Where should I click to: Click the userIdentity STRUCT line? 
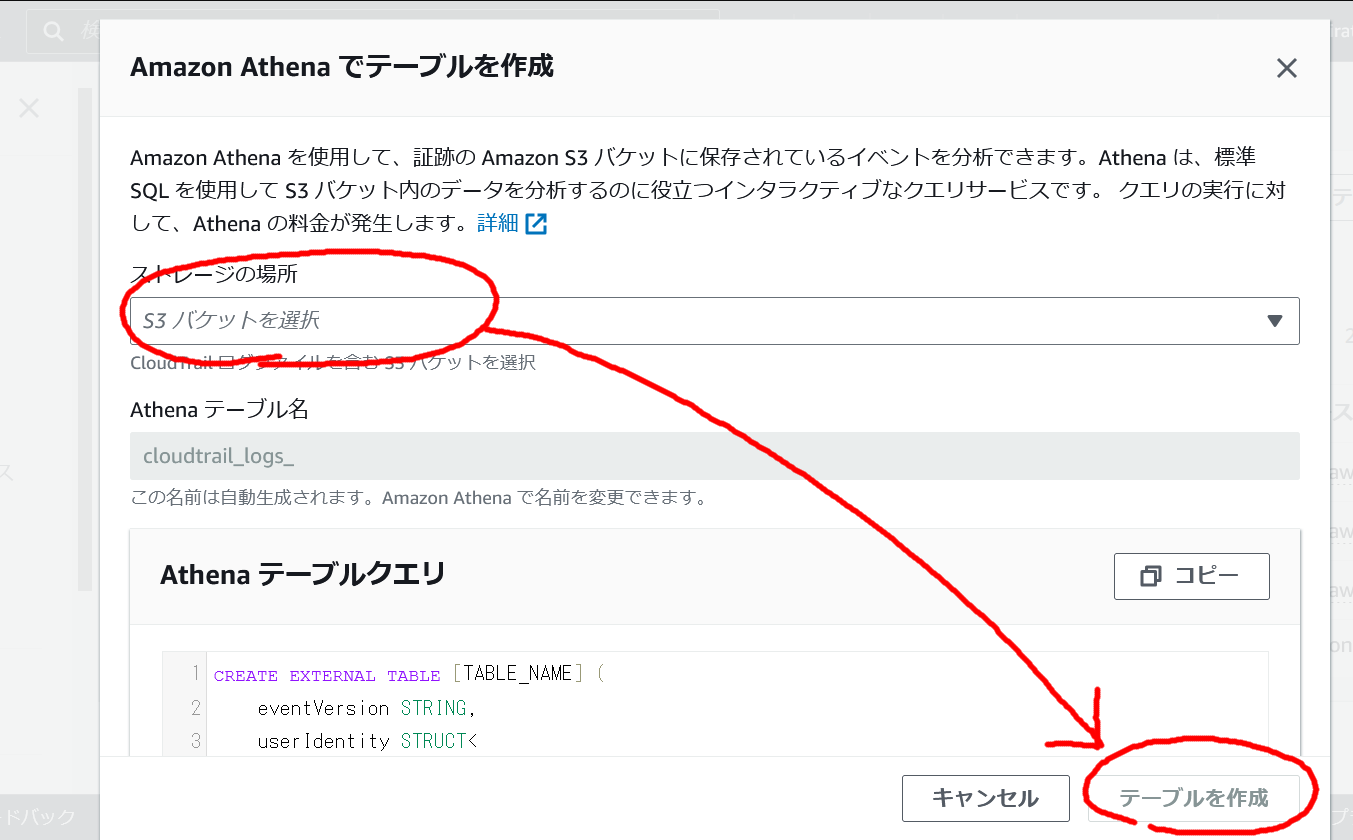[368, 741]
